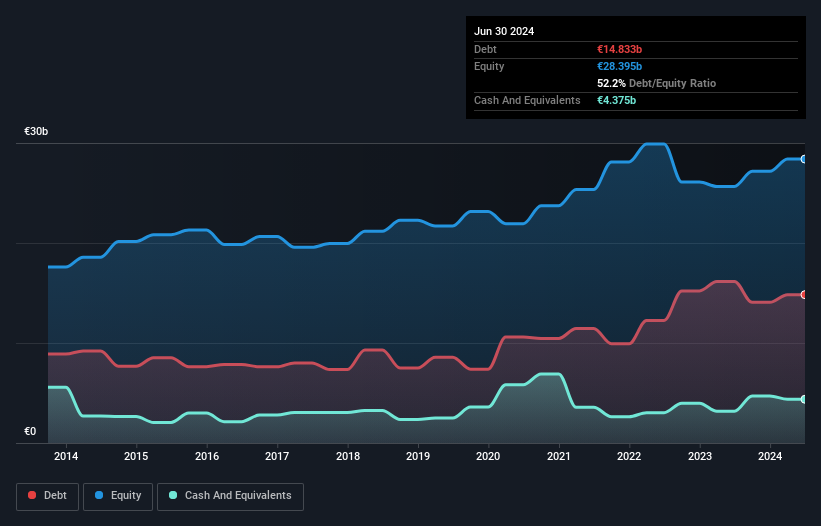Click the 52.2% Debt/Equity Ratio text

tap(657, 83)
